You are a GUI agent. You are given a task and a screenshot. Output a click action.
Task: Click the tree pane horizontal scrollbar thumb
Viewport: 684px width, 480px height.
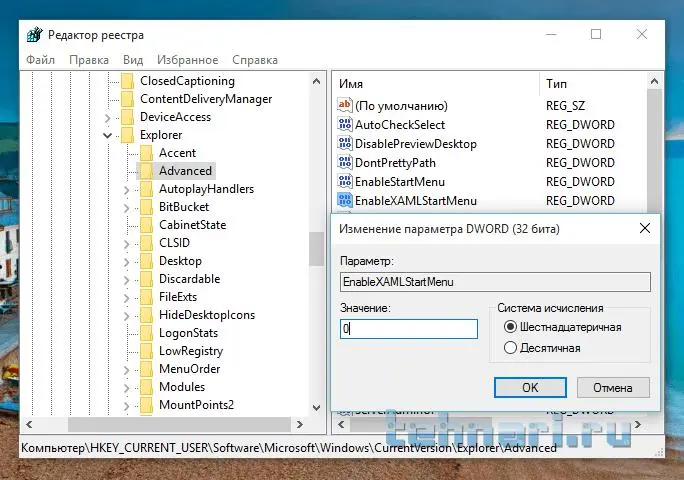179,424
